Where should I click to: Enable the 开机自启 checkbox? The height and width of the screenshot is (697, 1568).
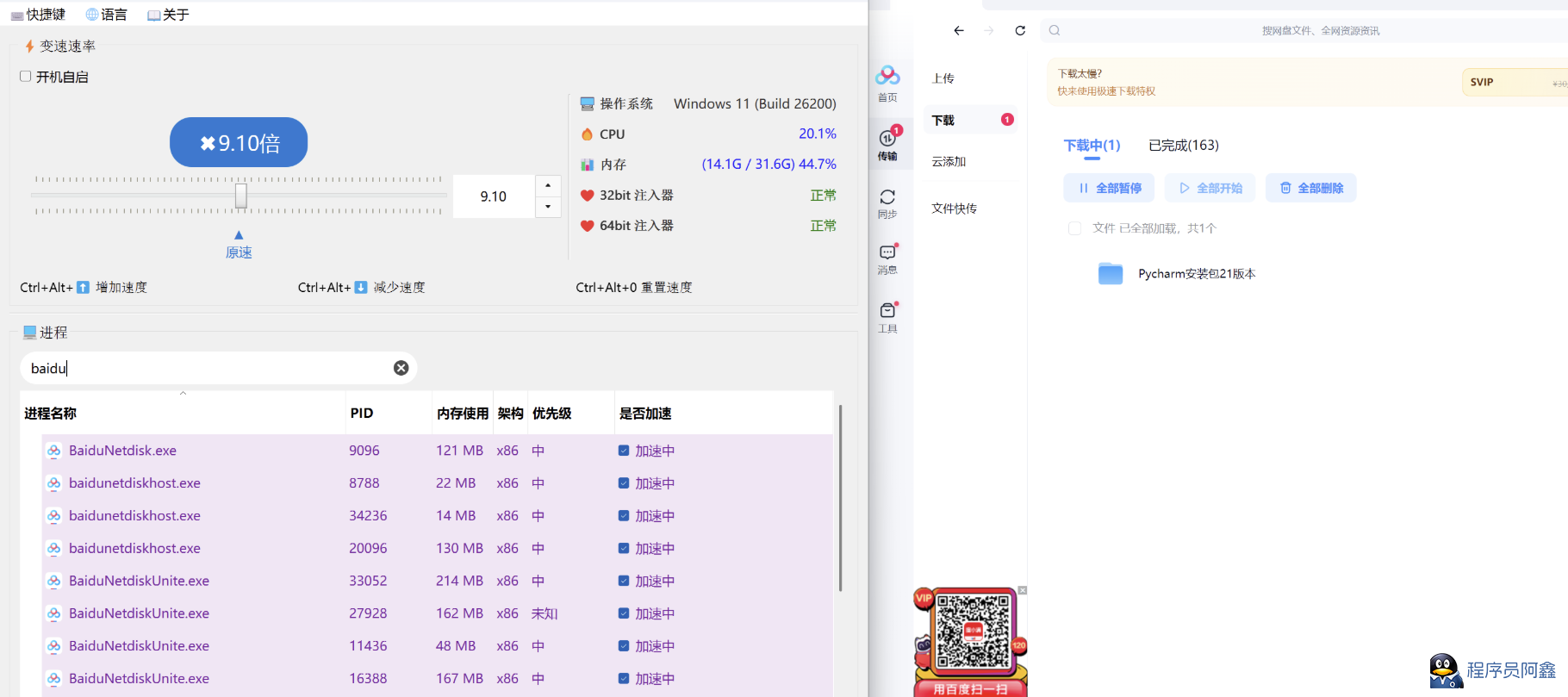click(x=26, y=77)
